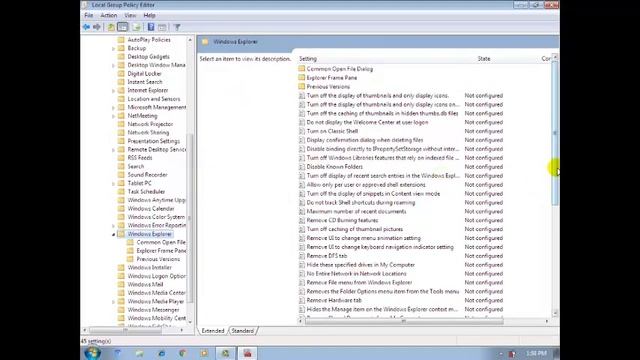Select the Task Scheduler tree item
Viewport: 640px width, 360px height.
[x=146, y=191]
